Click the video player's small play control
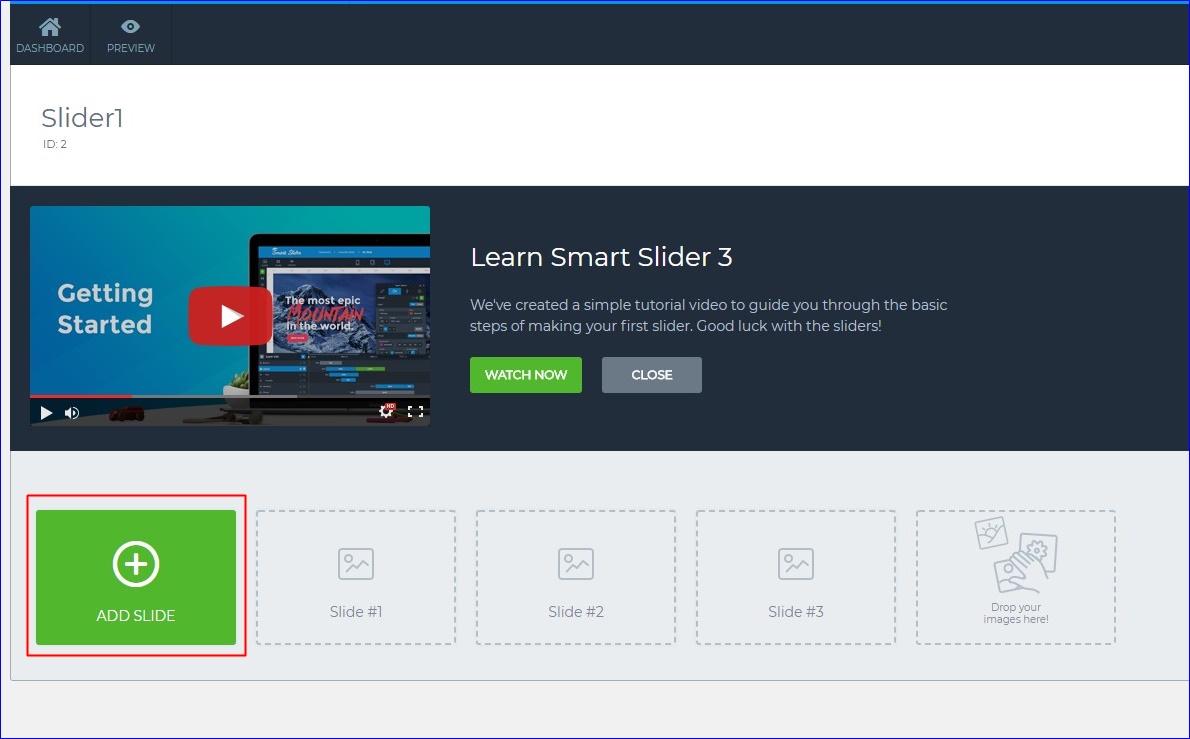The width and height of the screenshot is (1190, 739). pyautogui.click(x=46, y=413)
